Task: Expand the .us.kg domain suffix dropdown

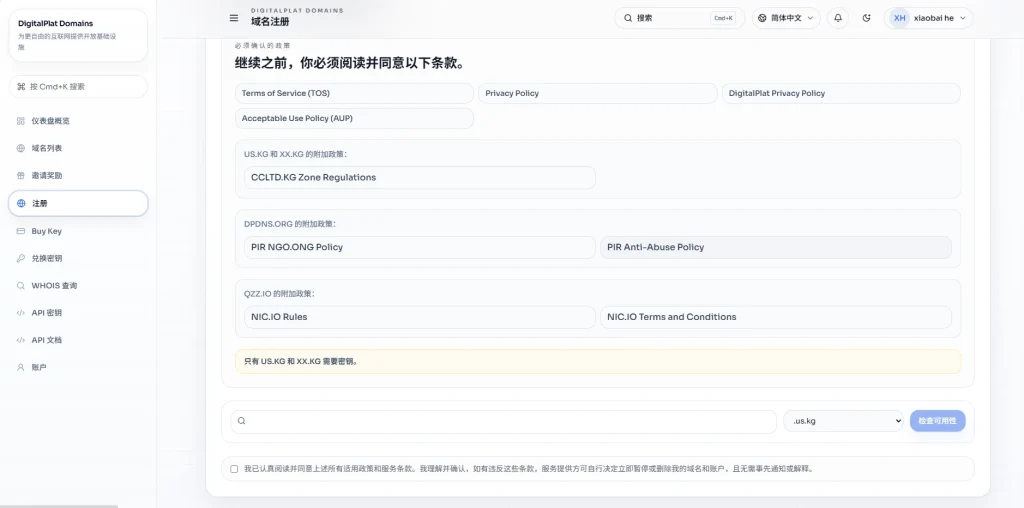Action: pos(843,421)
